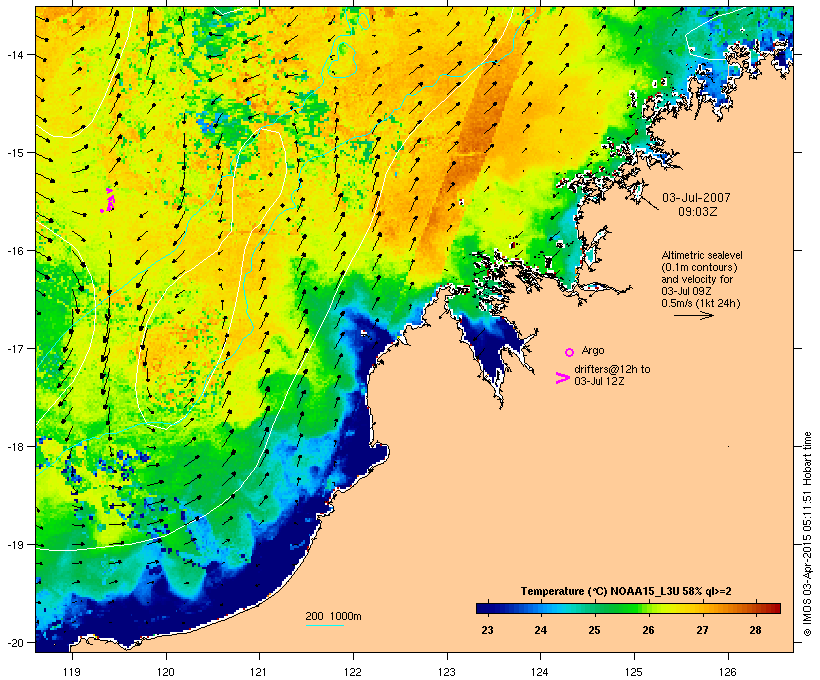The image size is (820, 680).
Task: Click latitude axis label -17
Action: [x=14, y=348]
